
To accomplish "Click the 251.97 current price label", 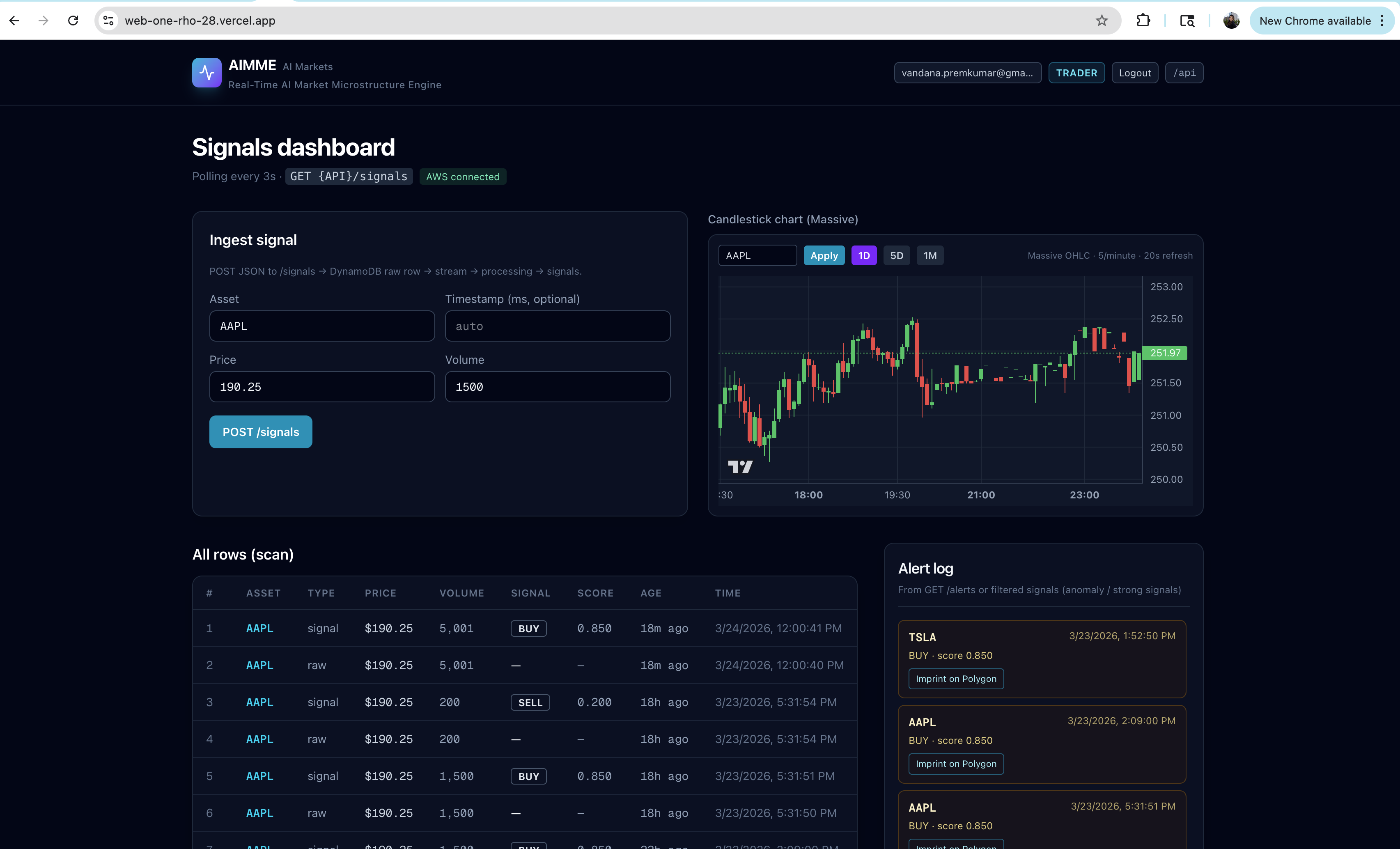I will [1164, 353].
